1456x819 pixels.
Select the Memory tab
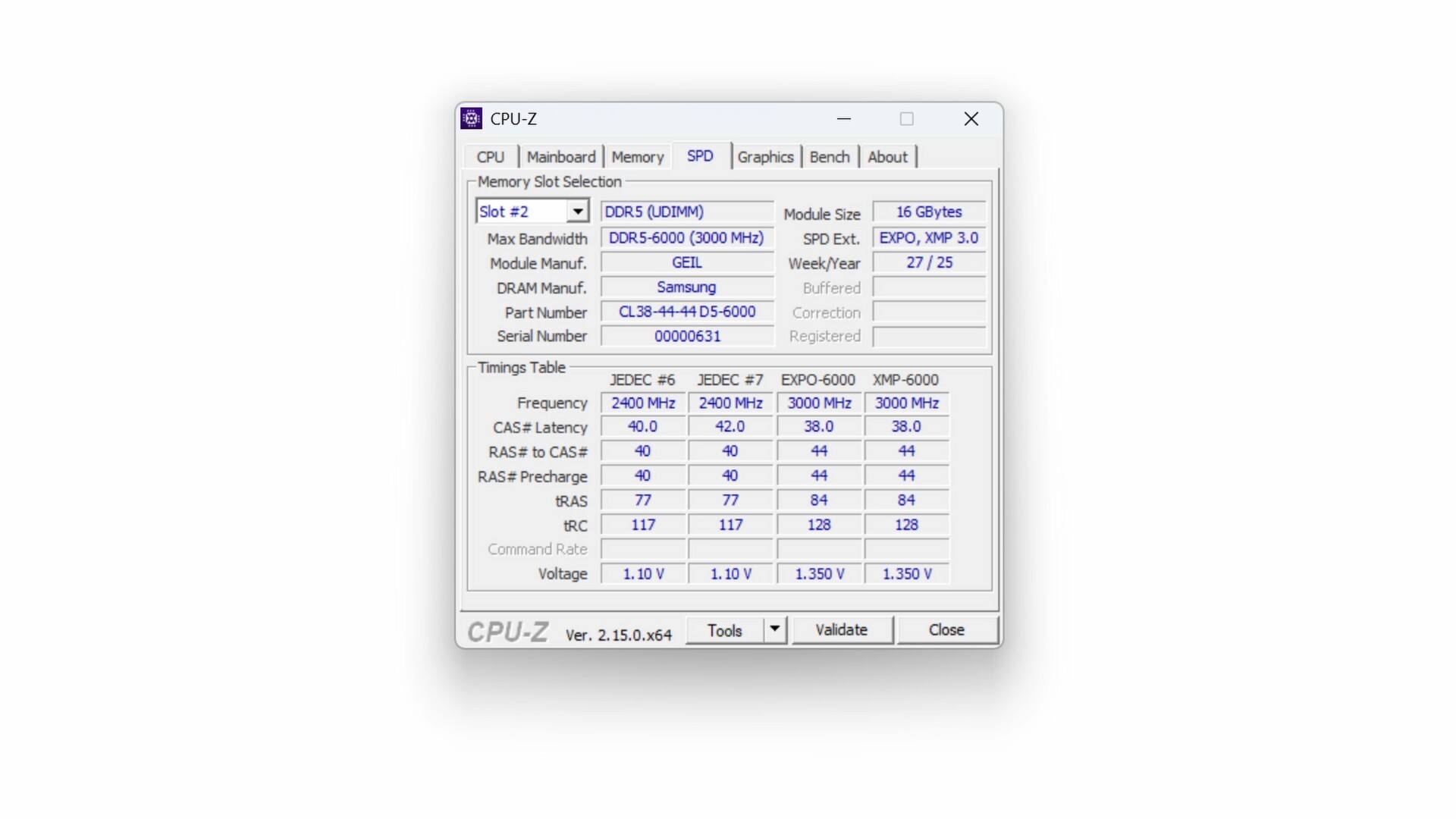638,156
